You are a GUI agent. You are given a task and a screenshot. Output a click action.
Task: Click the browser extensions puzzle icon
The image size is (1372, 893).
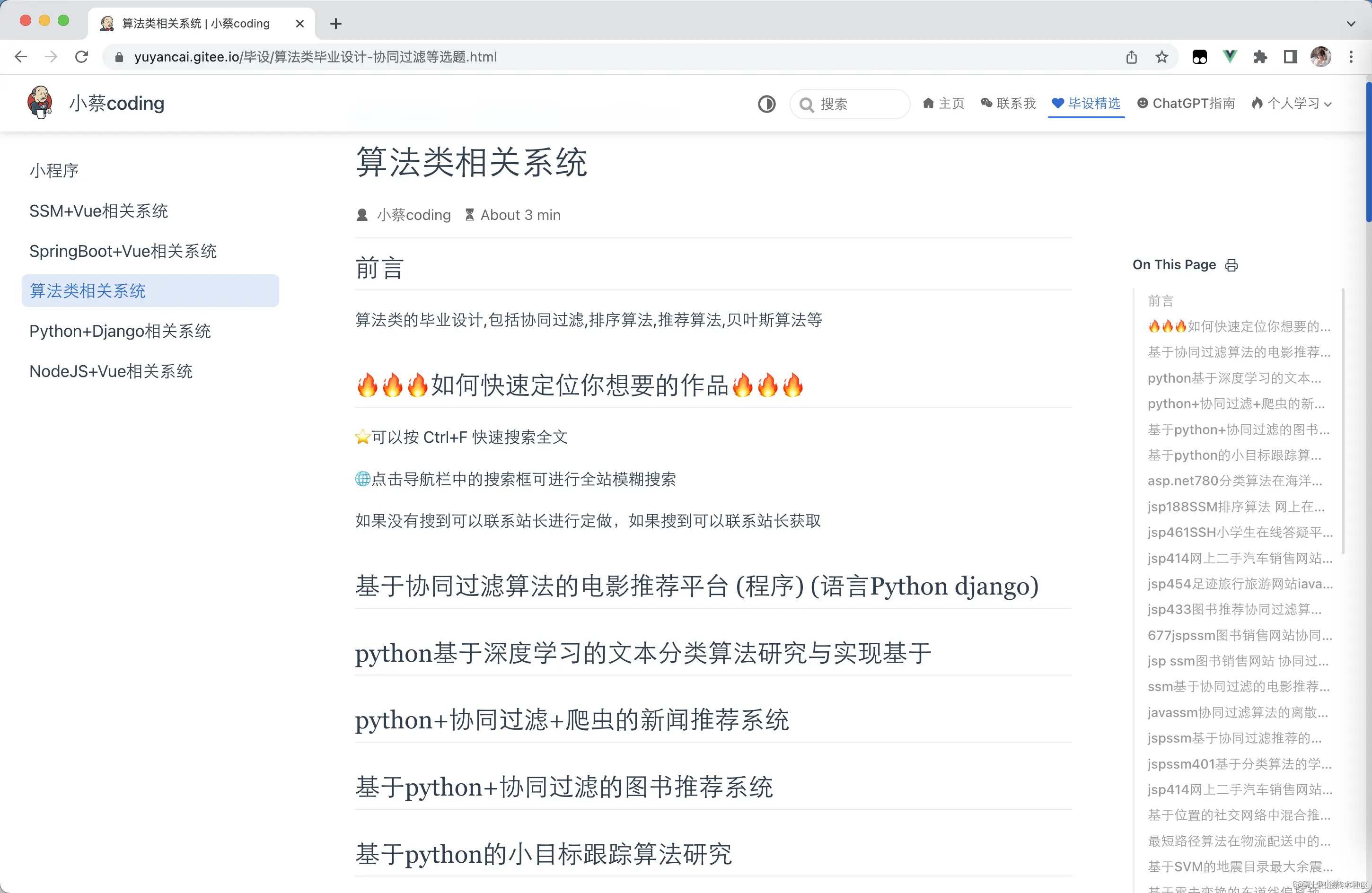(x=1260, y=56)
